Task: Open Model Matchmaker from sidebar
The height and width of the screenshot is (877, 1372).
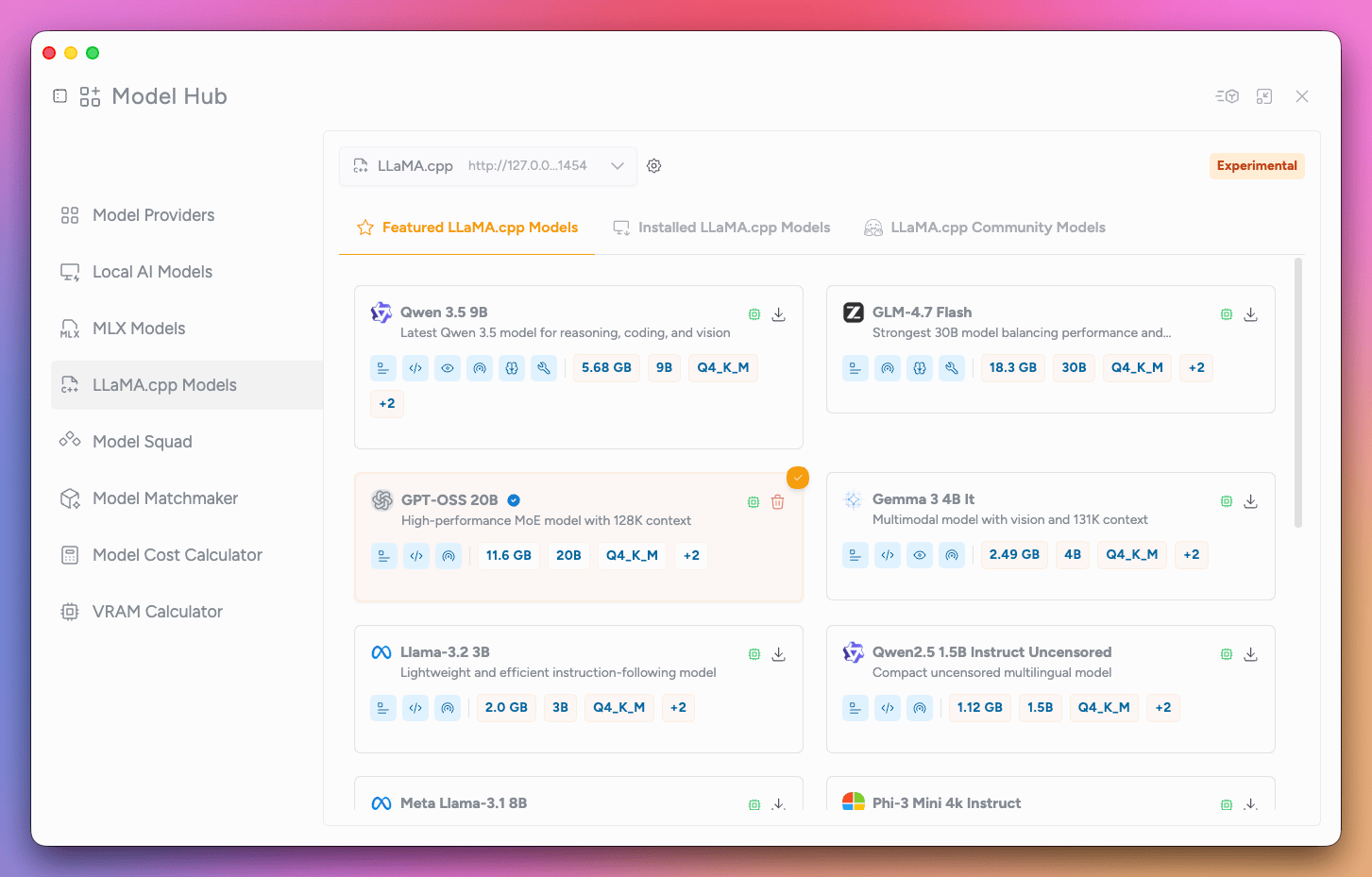Action: coord(164,498)
